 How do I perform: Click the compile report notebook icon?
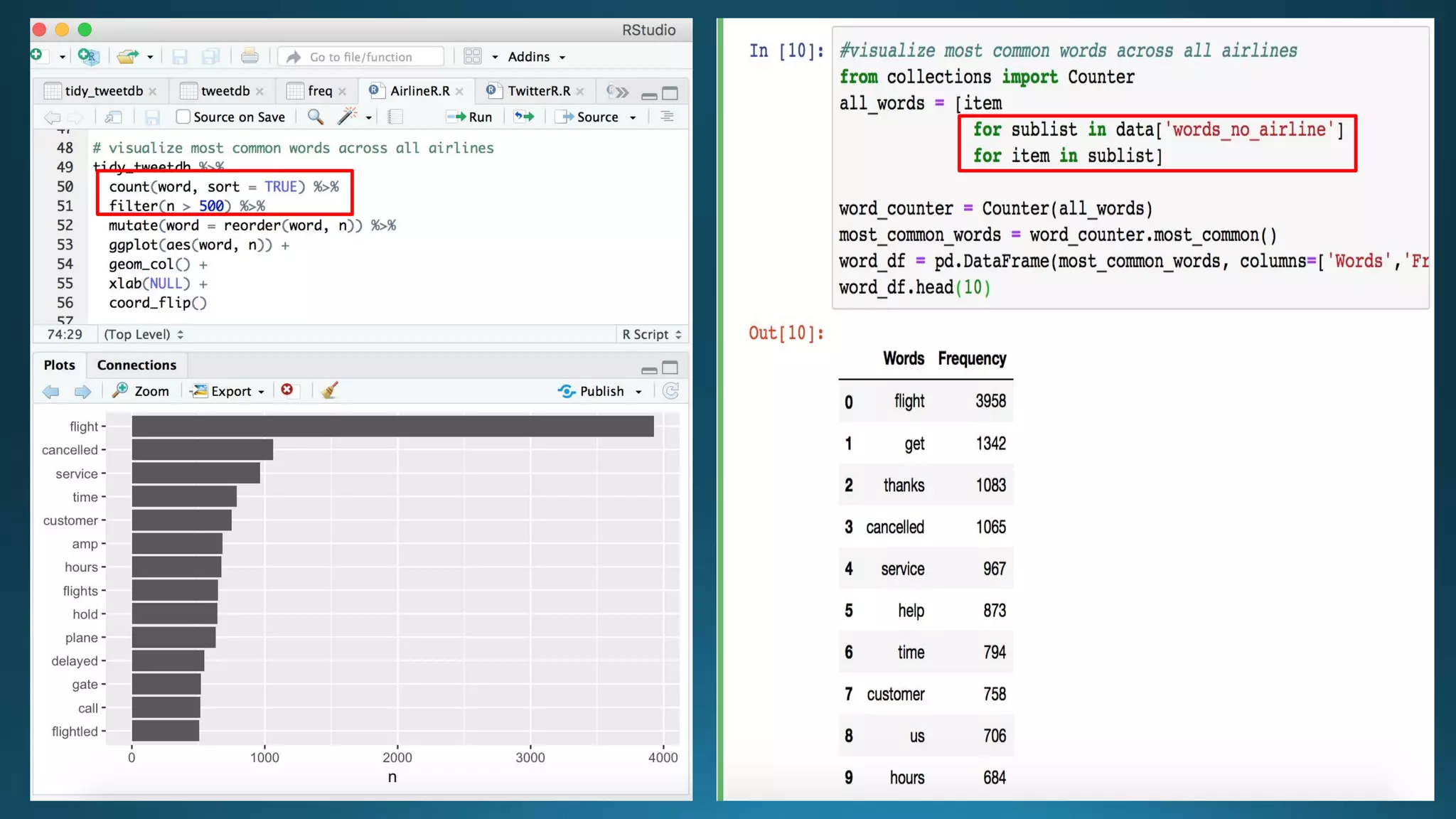click(395, 117)
